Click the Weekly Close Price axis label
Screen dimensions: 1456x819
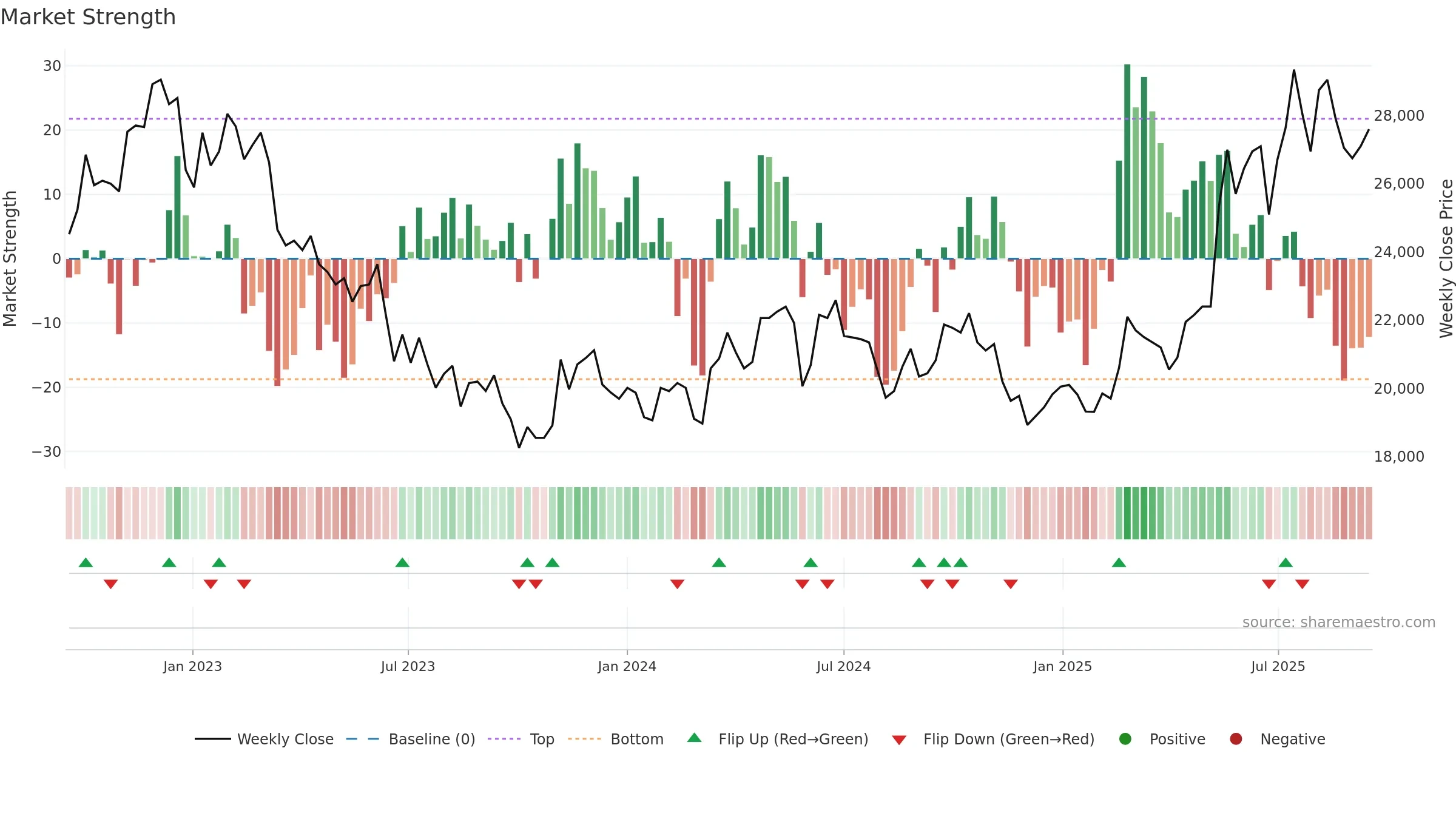click(1446, 258)
